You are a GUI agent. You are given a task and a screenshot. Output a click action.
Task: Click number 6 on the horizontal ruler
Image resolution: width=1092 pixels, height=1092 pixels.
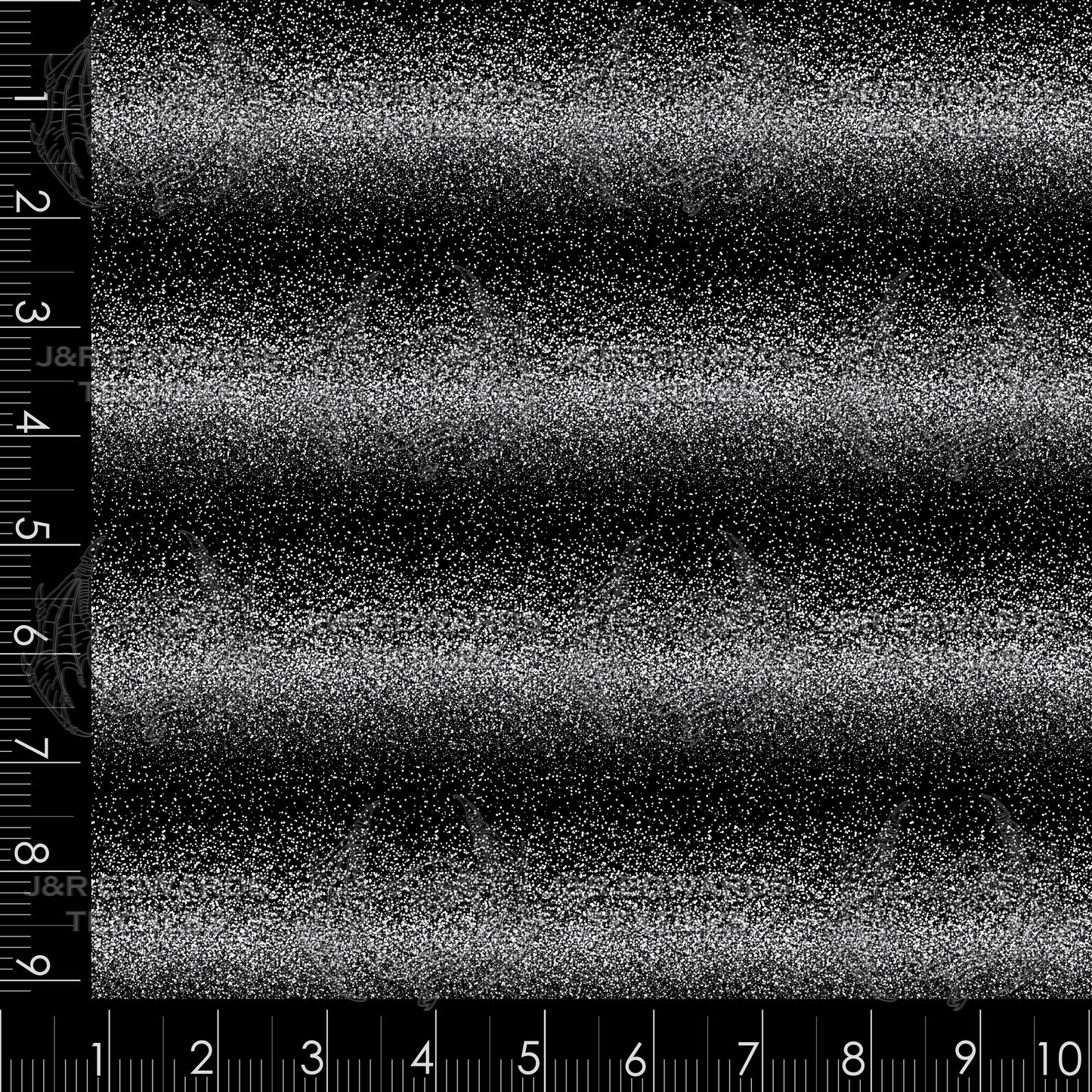click(x=636, y=1060)
